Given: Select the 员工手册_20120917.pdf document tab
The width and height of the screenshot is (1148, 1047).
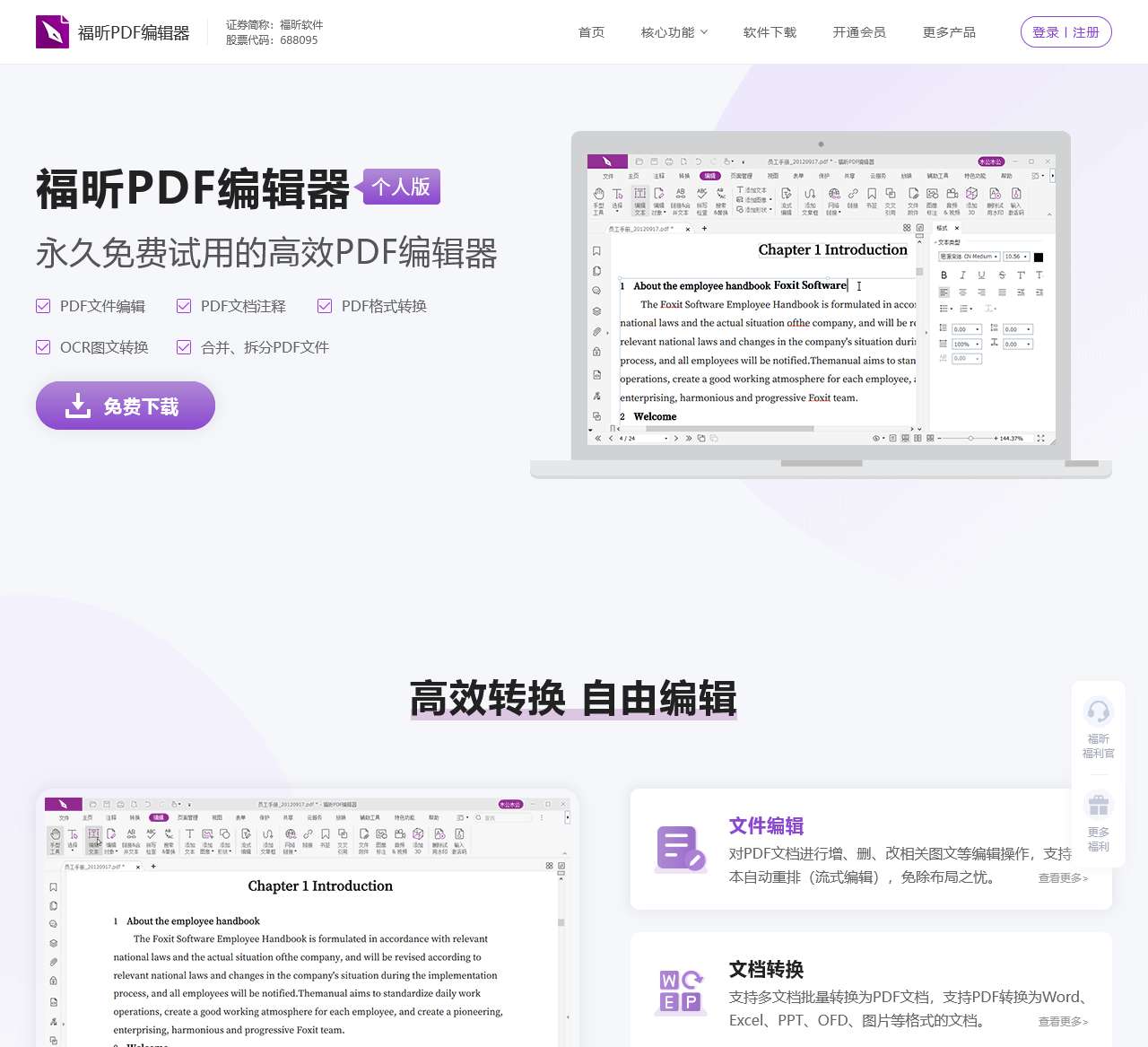Looking at the screenshot, I should coord(639,228).
